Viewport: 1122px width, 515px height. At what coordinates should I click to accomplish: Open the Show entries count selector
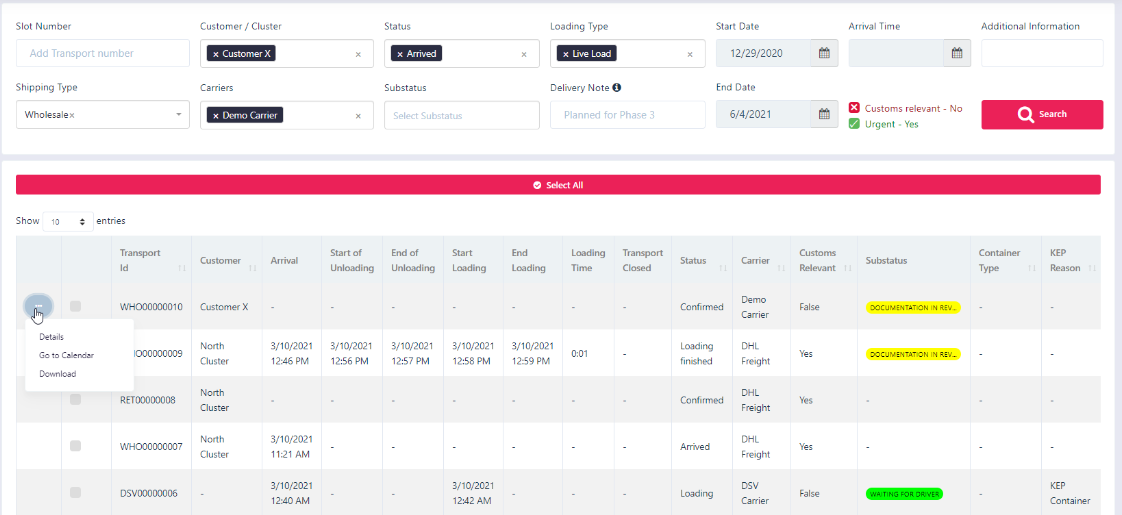(68, 221)
